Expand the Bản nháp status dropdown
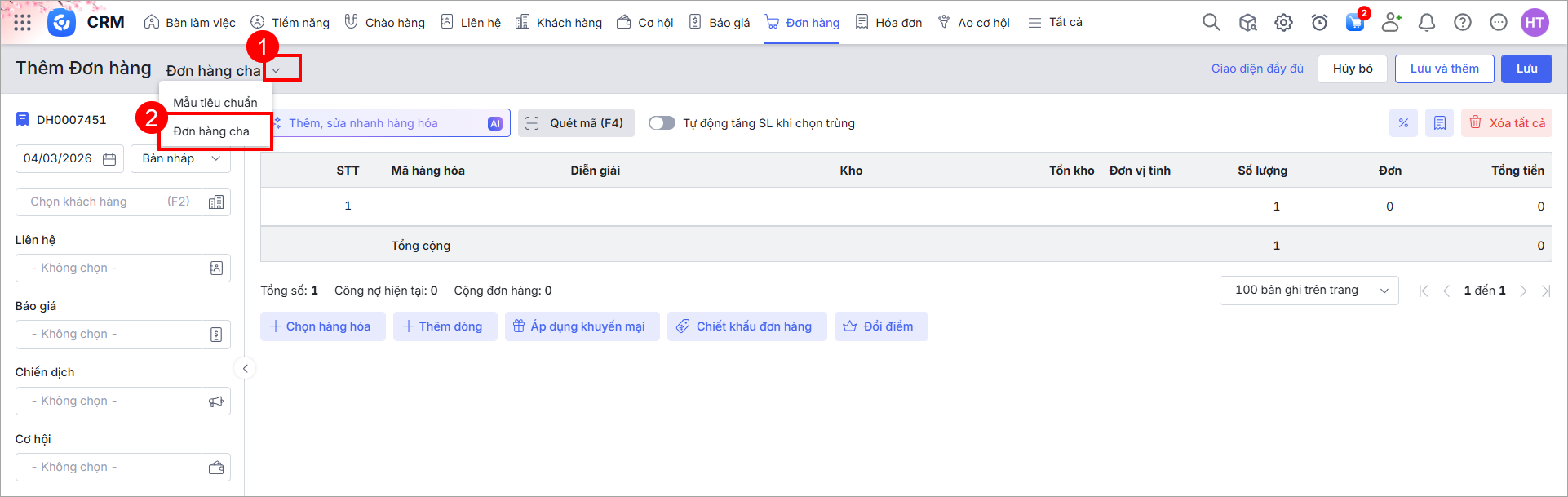This screenshot has width=1568, height=497. 180,159
